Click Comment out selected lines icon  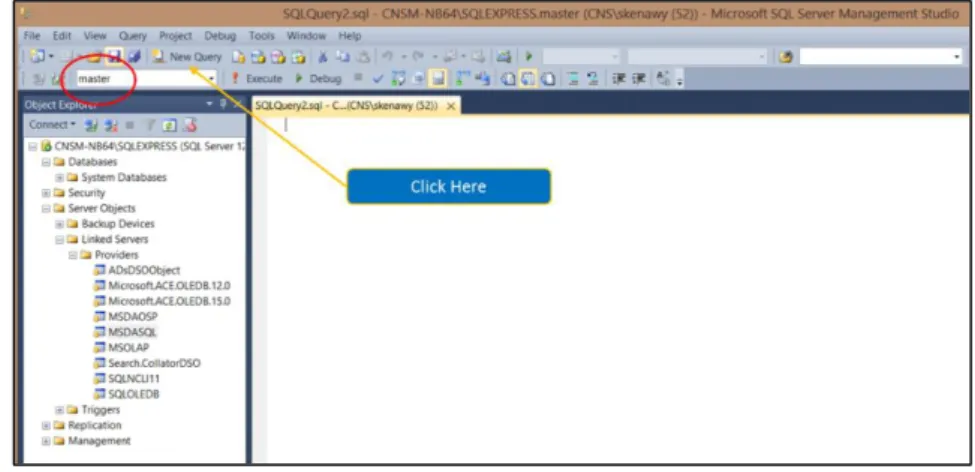click(573, 79)
